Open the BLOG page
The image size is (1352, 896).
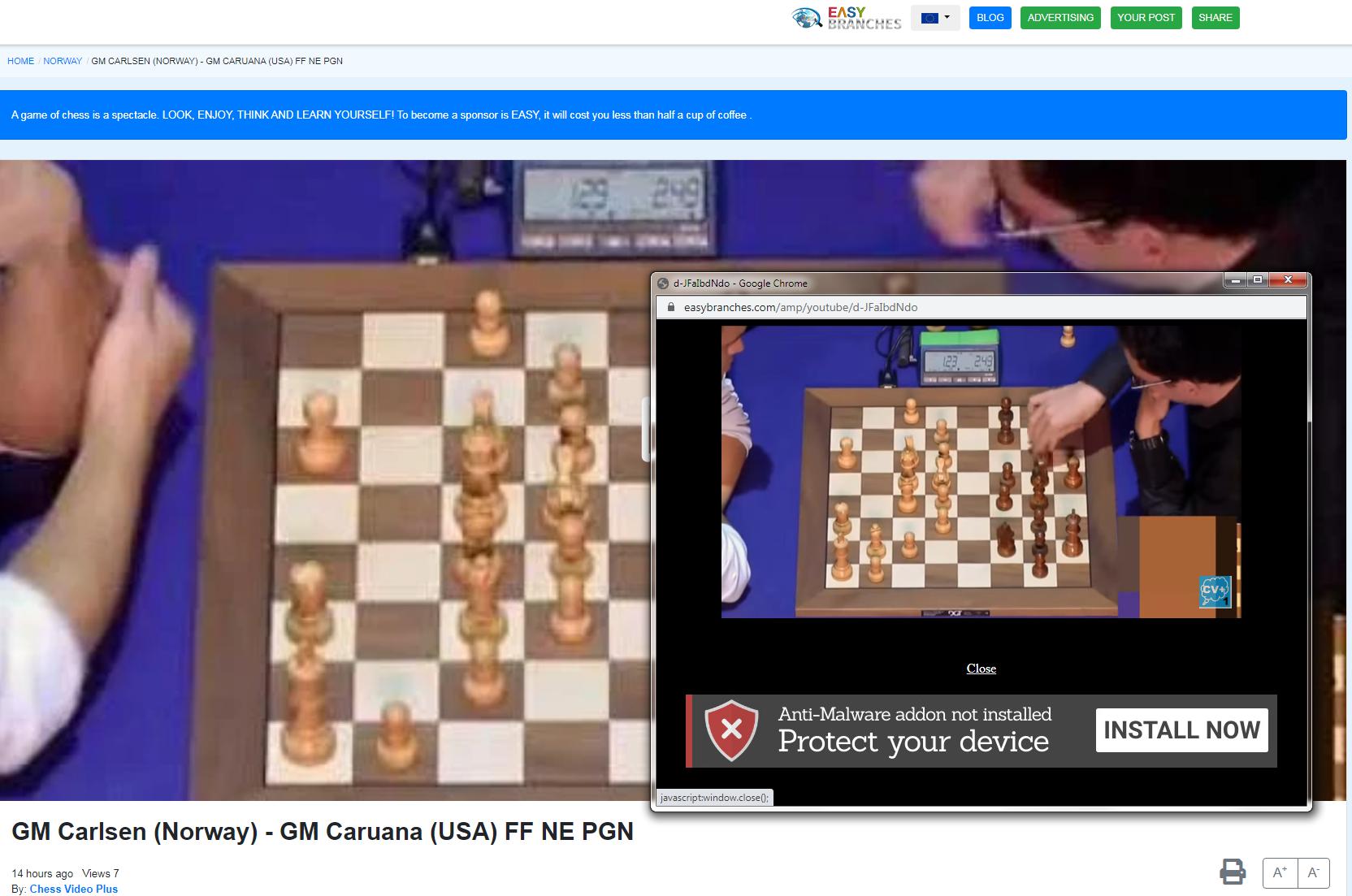point(990,18)
